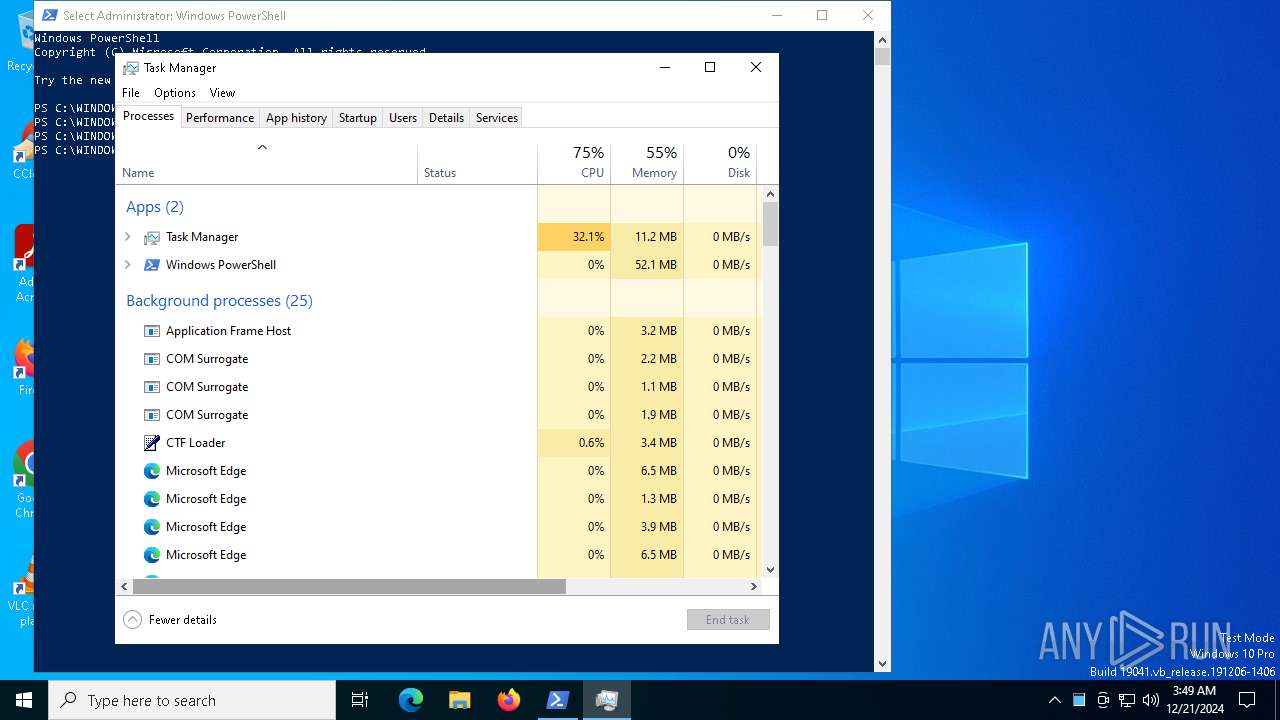Click Fewer details circle arrow icon
The height and width of the screenshot is (720, 1280).
pyautogui.click(x=133, y=619)
